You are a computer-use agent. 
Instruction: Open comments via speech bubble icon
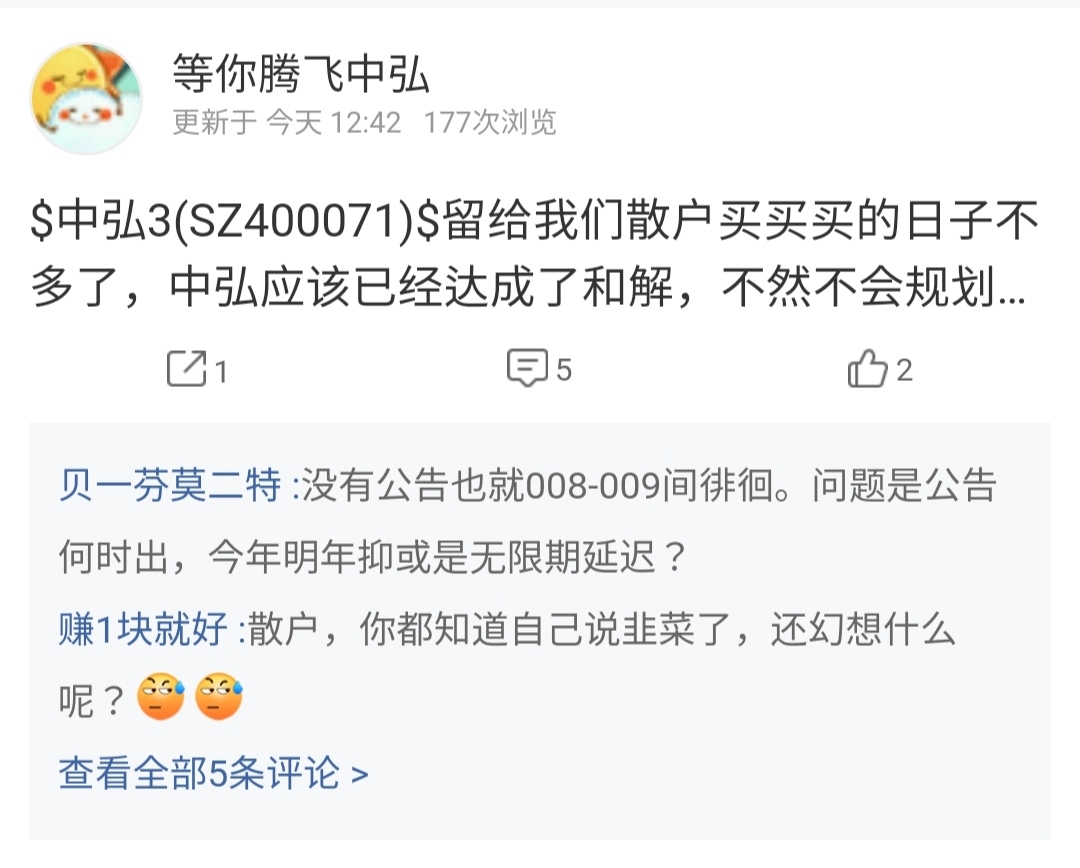point(528,367)
